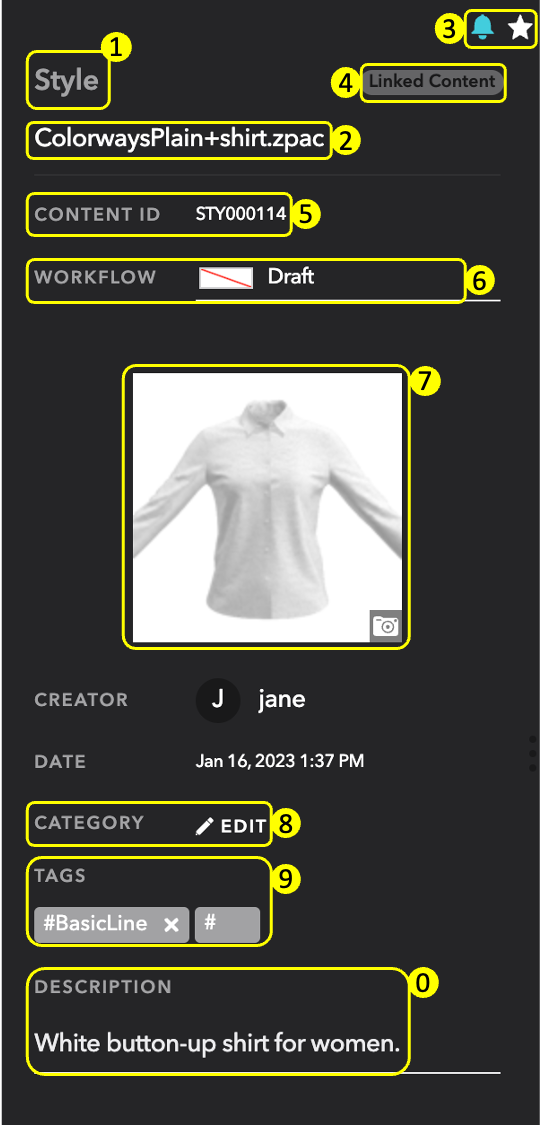
Task: Toggle the star favorite icon
Action: (519, 29)
